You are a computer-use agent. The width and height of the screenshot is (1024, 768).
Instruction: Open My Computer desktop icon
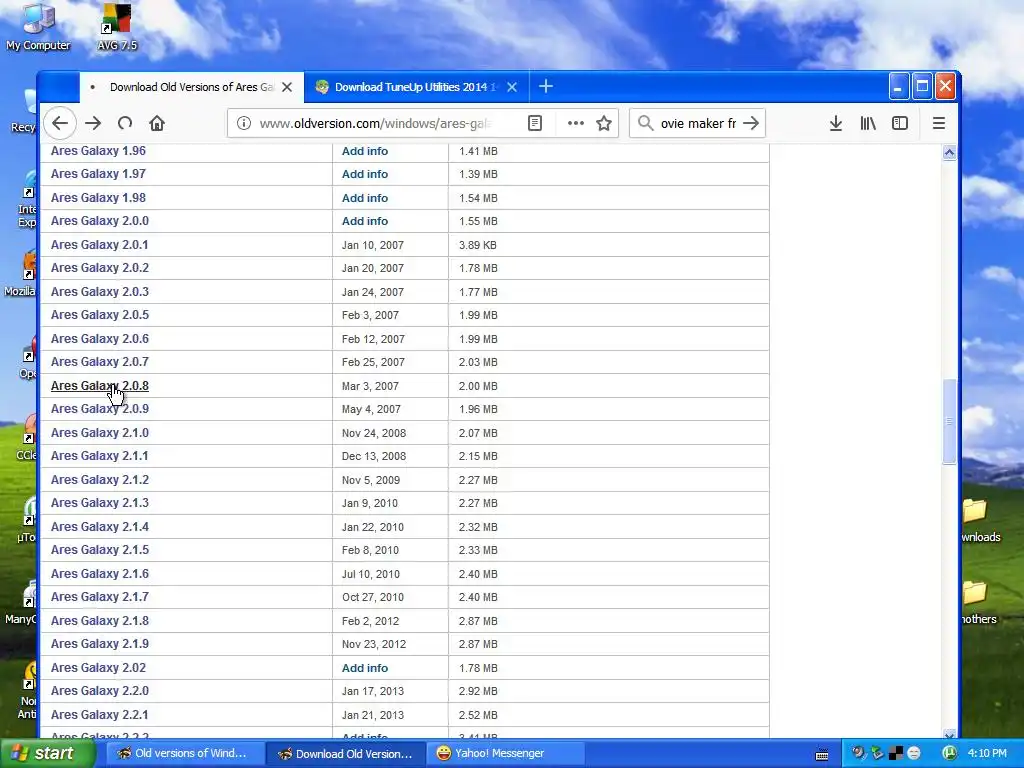pyautogui.click(x=38, y=27)
